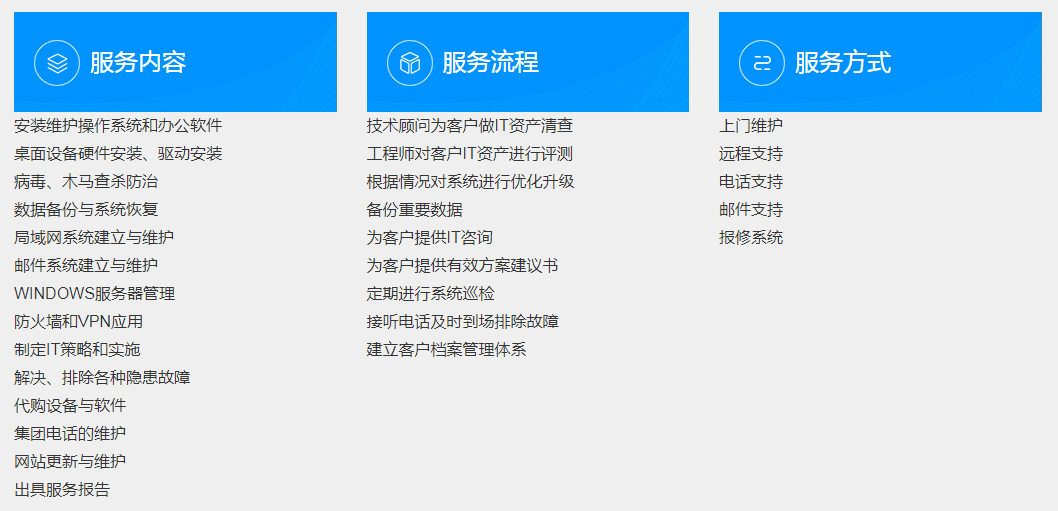The image size is (1058, 511).
Task: Open 报修系统 link
Action: click(x=751, y=238)
